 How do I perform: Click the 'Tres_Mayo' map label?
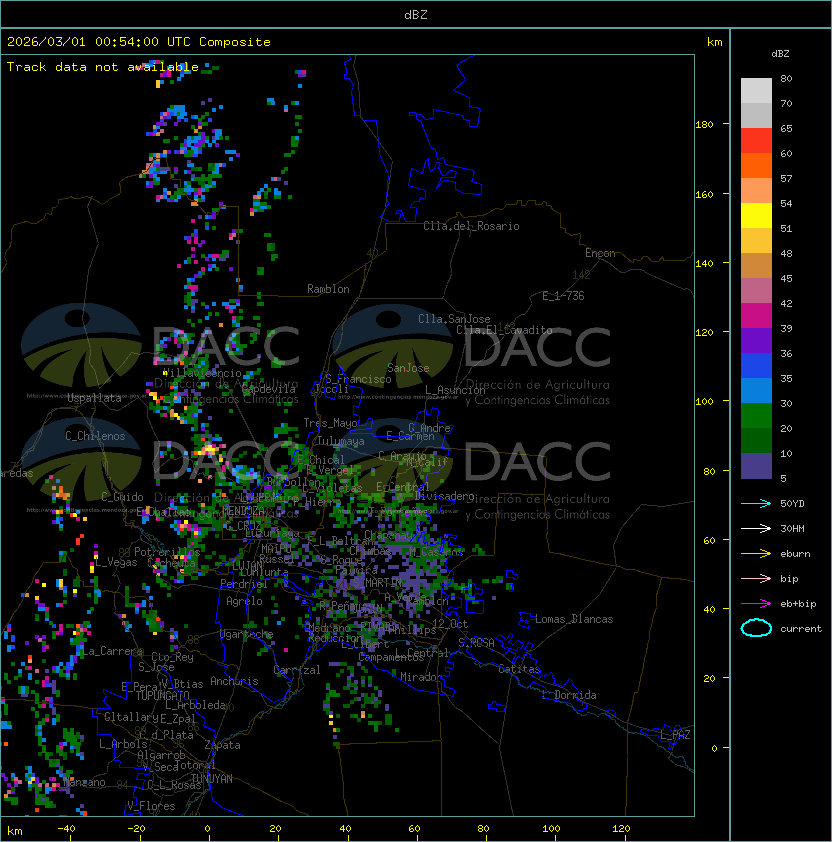(x=330, y=423)
